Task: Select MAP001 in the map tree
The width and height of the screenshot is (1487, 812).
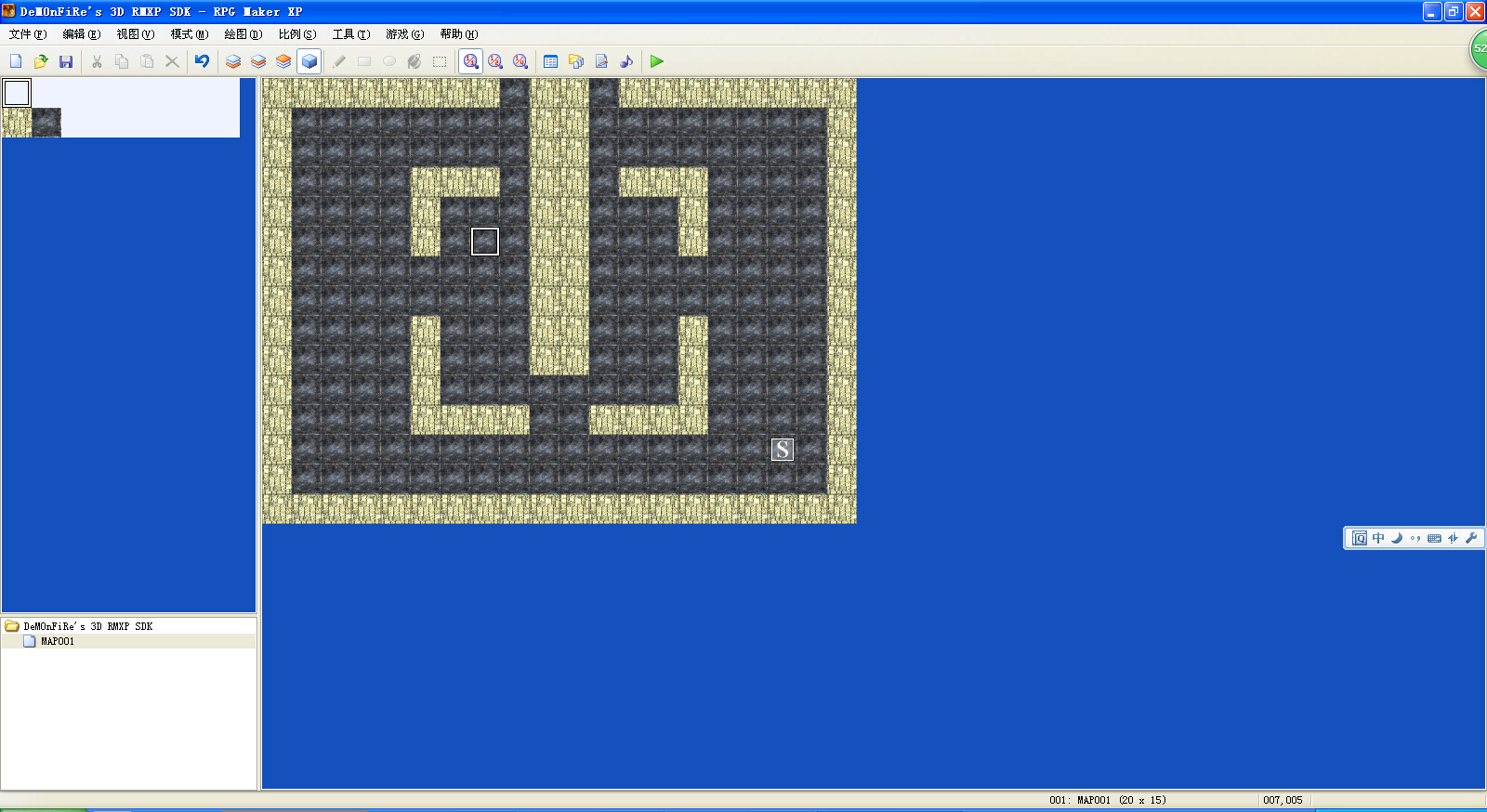Action: (58, 641)
